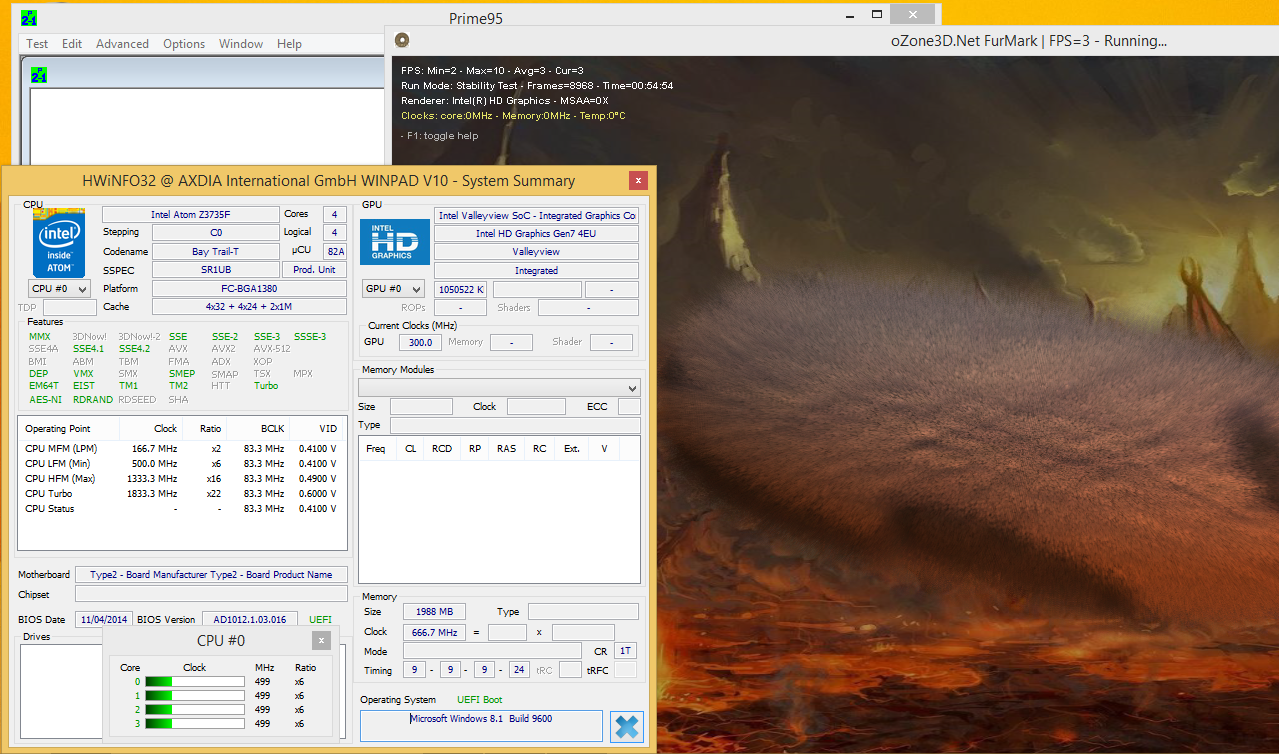The width and height of the screenshot is (1279, 754).
Task: Click the CPU Status row
Action: (180, 508)
